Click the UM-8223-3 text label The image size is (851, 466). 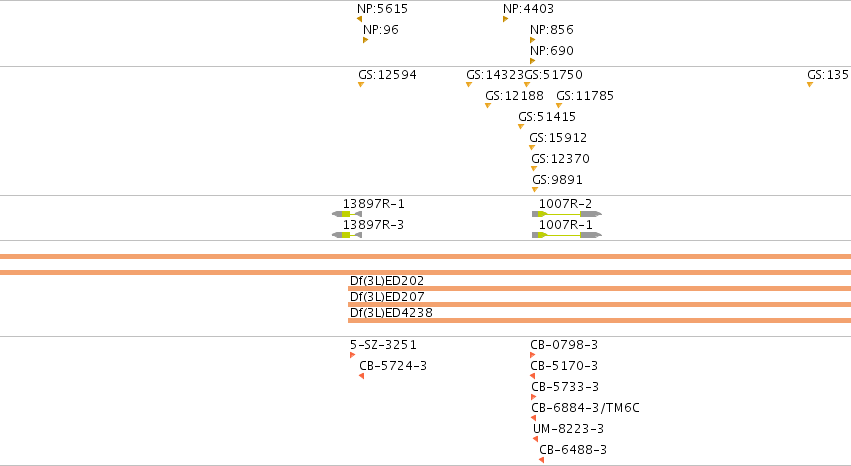tap(568, 429)
